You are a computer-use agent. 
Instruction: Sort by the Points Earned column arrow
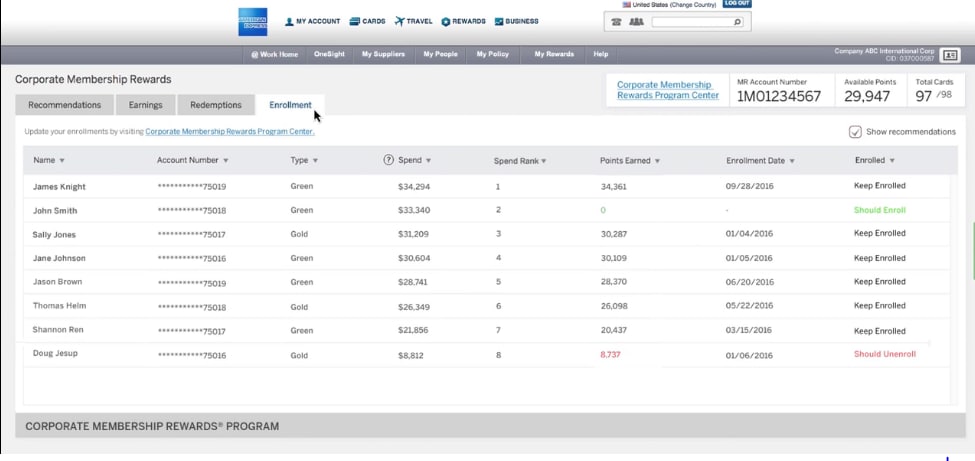(x=657, y=161)
